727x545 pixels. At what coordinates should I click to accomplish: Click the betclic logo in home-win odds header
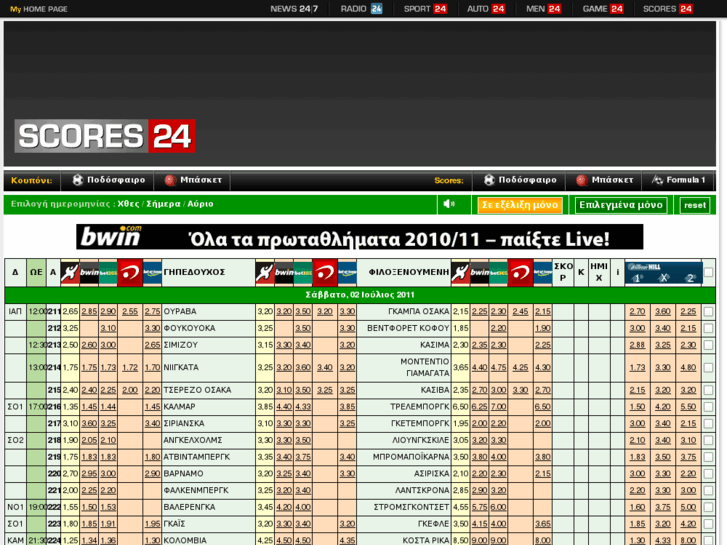[152, 272]
